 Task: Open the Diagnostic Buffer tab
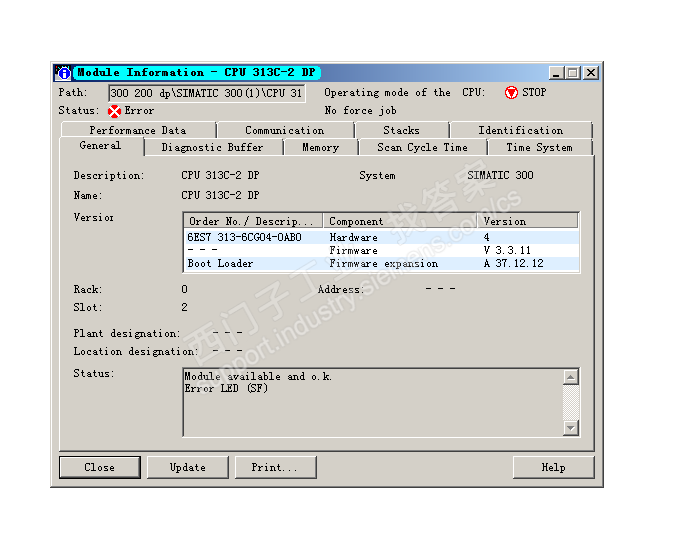coord(213,147)
